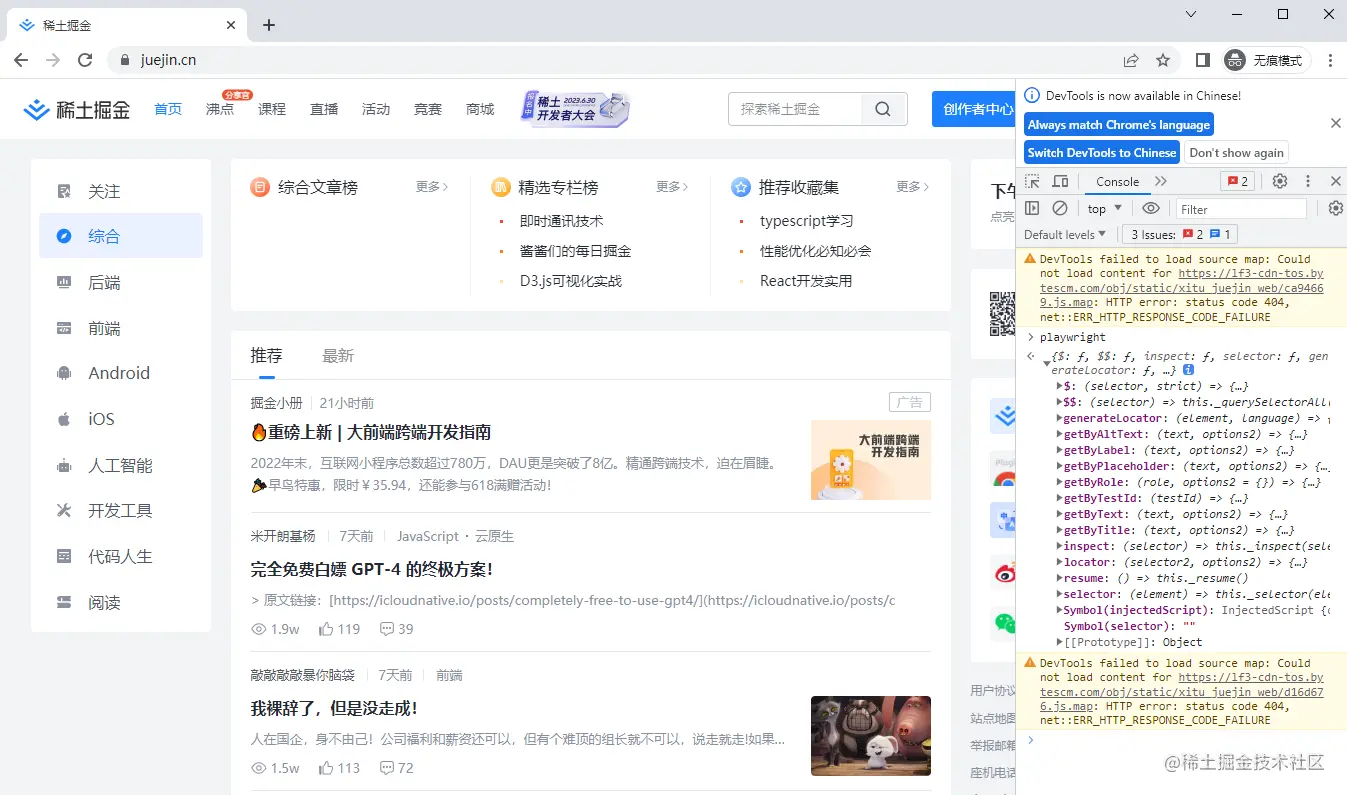Open comments on the 我裸辞了 article

[396, 768]
